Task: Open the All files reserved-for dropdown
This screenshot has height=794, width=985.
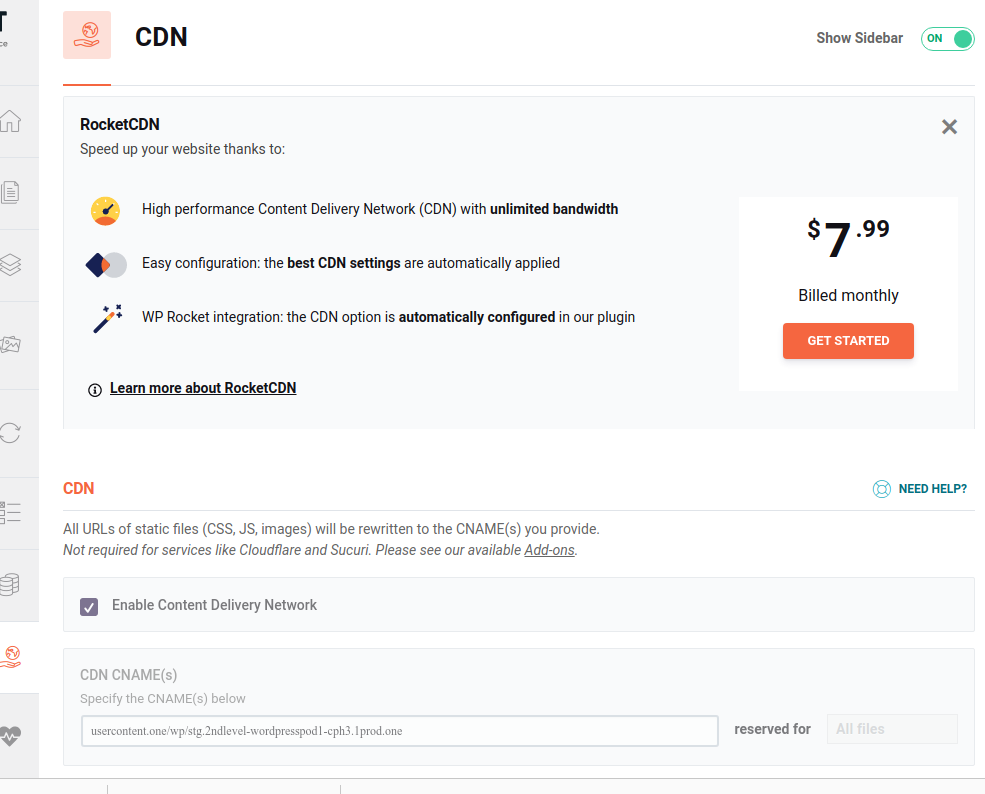Action: point(891,729)
